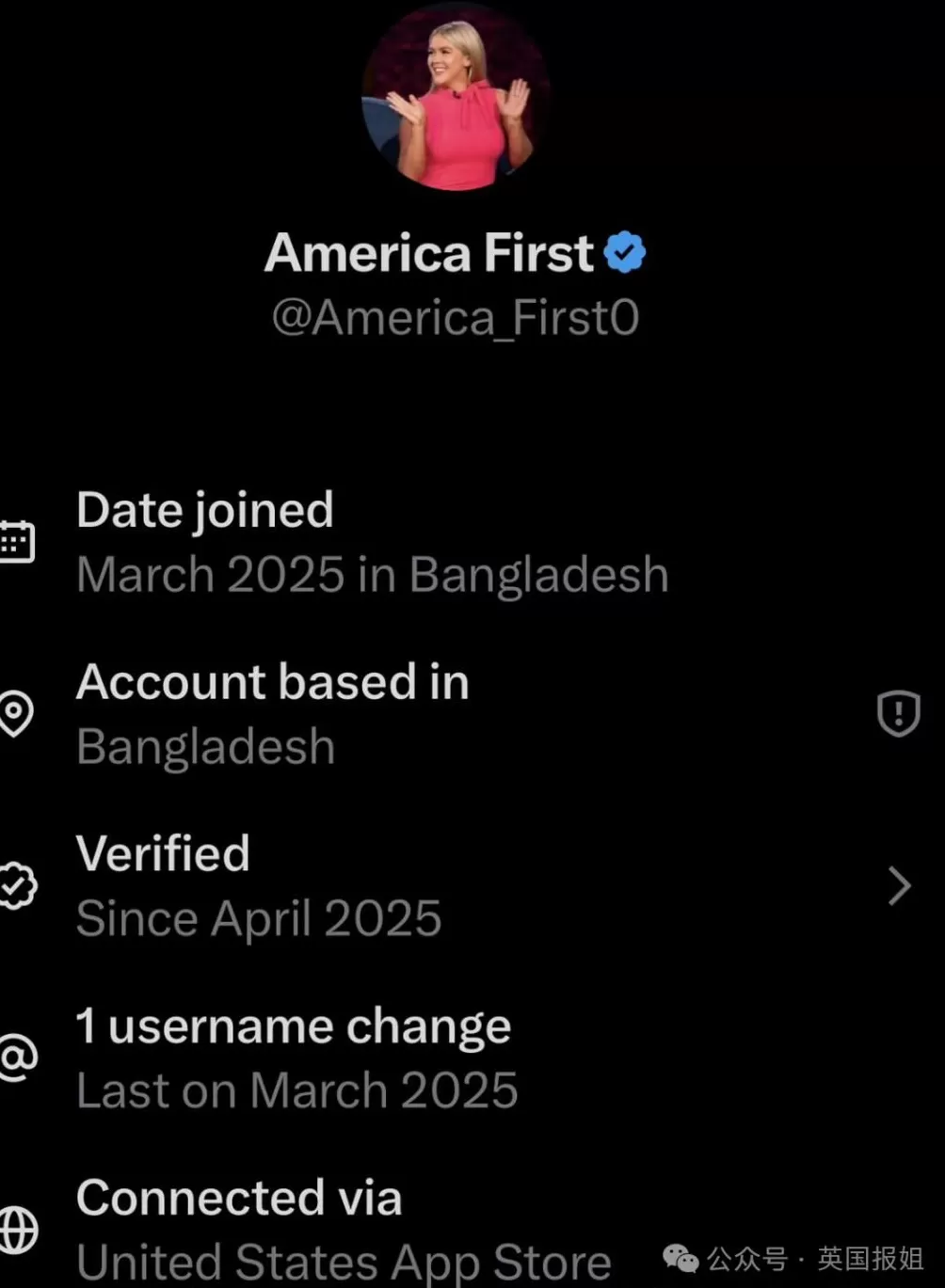Screen dimensions: 945x1288
Task: Click the @ username change icon
Action: (x=16, y=1057)
